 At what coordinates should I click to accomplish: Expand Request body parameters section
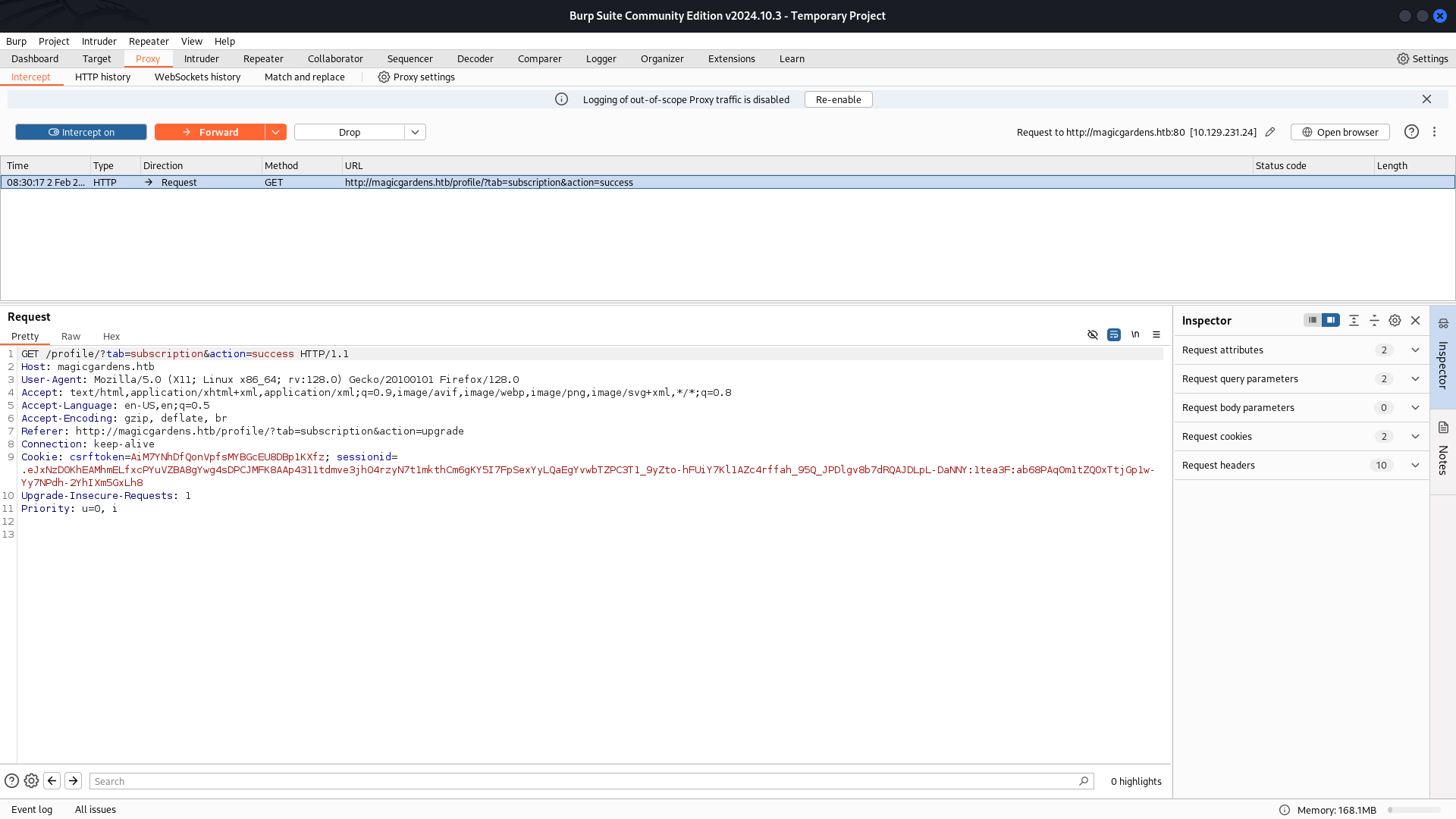tap(1301, 407)
